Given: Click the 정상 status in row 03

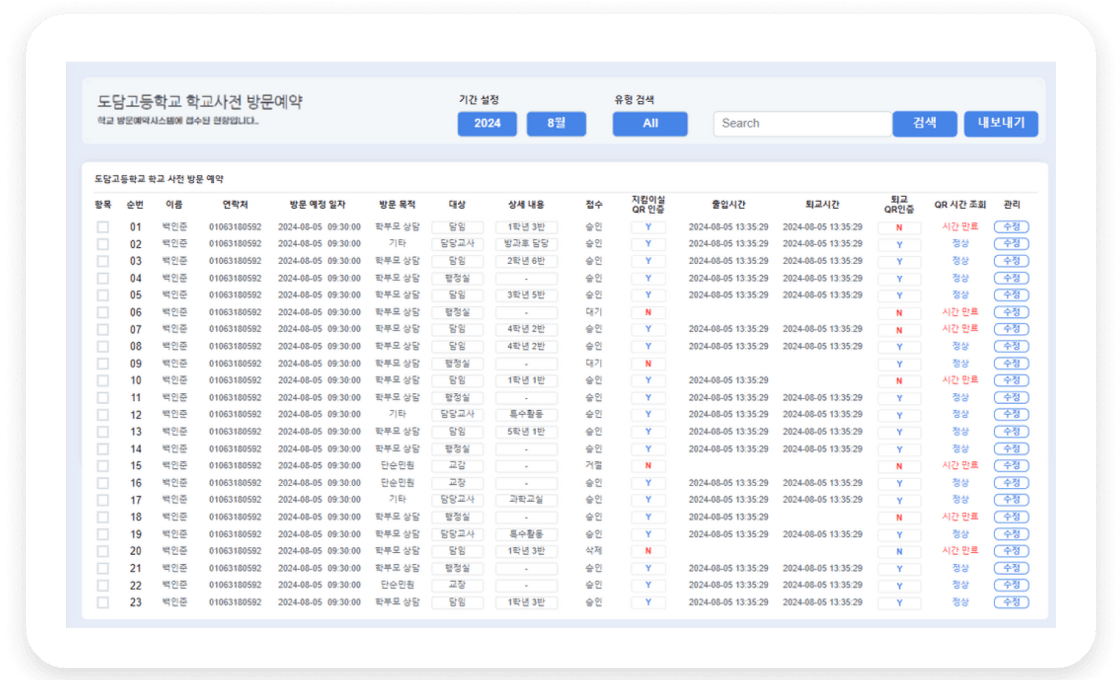Looking at the screenshot, I should click(960, 261).
